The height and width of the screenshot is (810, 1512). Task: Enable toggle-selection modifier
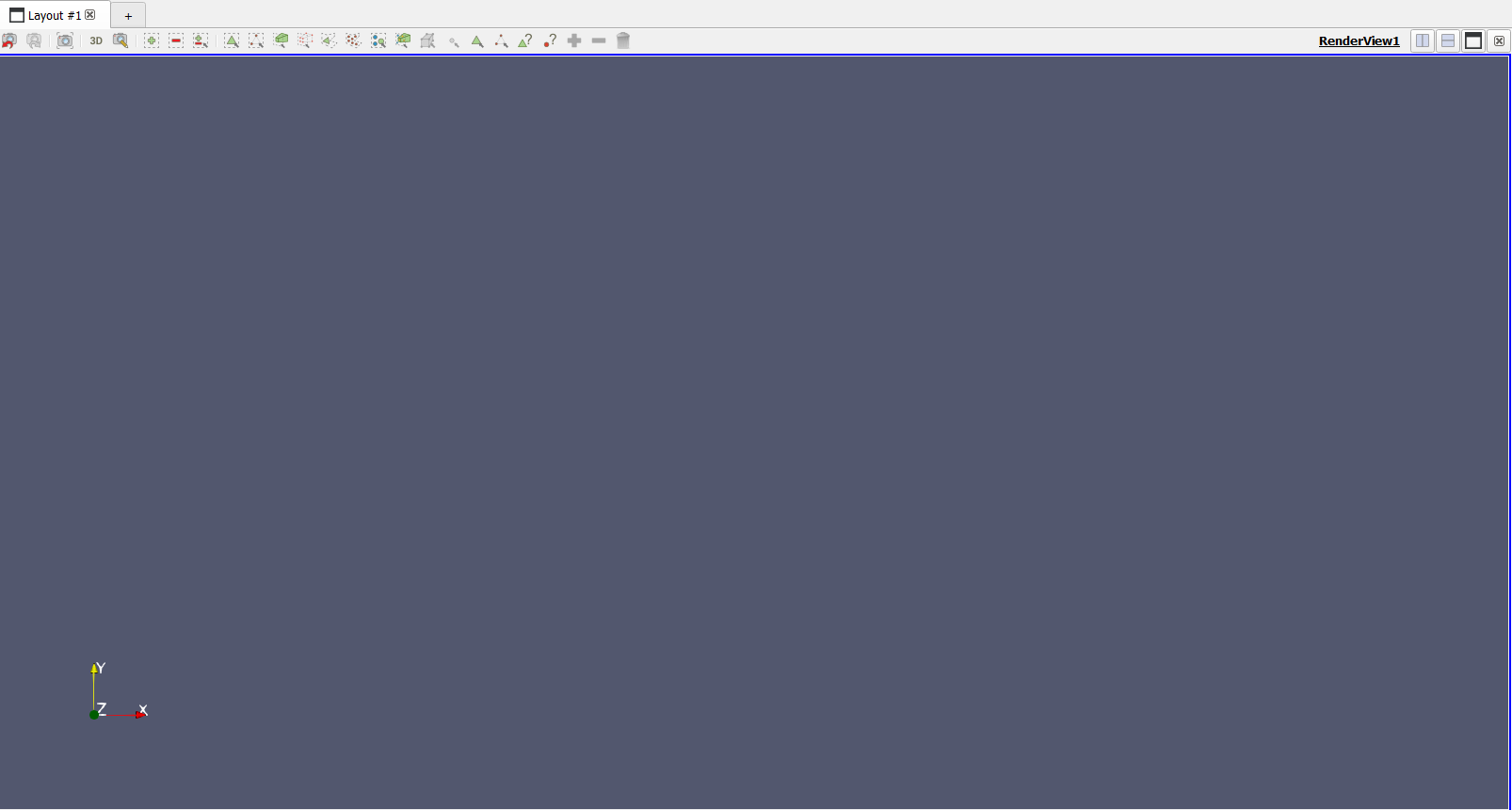point(201,40)
